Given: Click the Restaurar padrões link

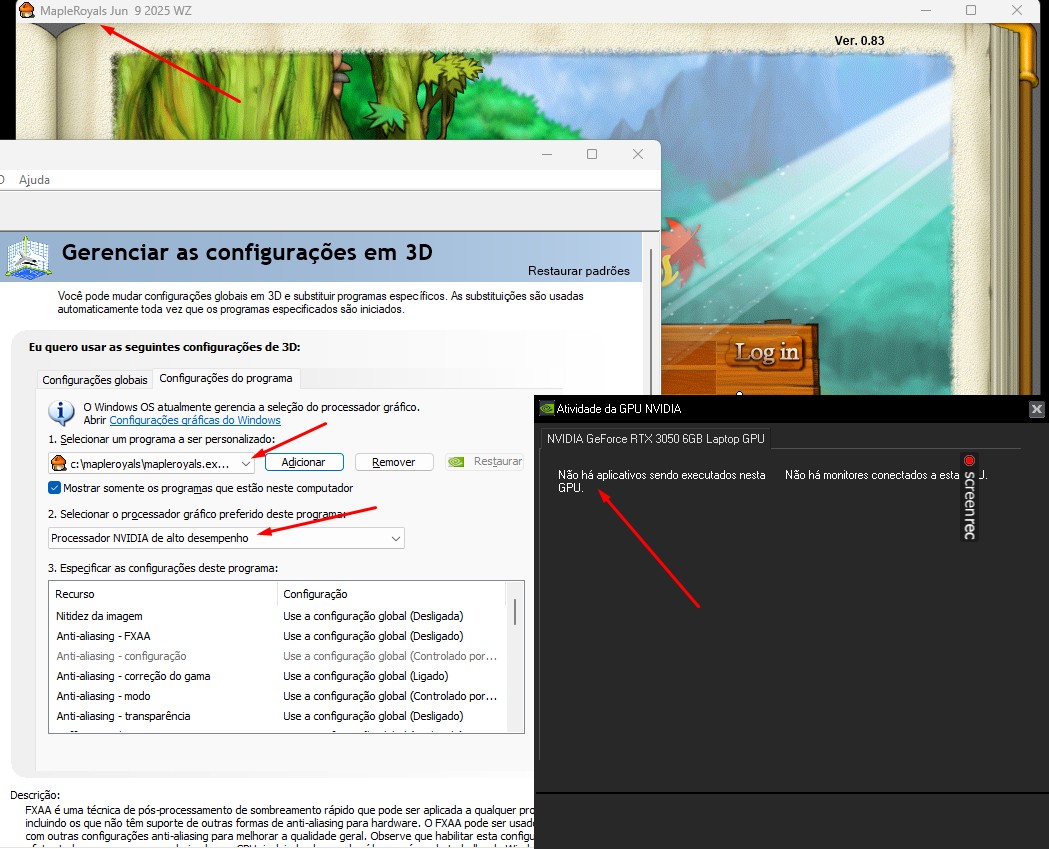Looking at the screenshot, I should click(578, 271).
